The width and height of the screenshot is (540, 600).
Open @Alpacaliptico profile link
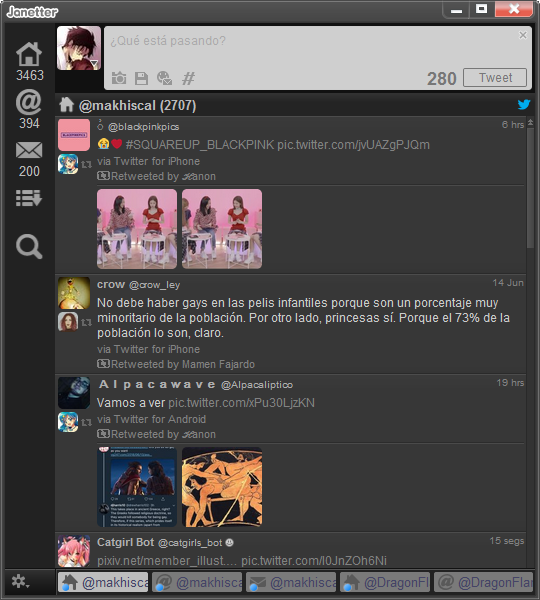(x=257, y=385)
